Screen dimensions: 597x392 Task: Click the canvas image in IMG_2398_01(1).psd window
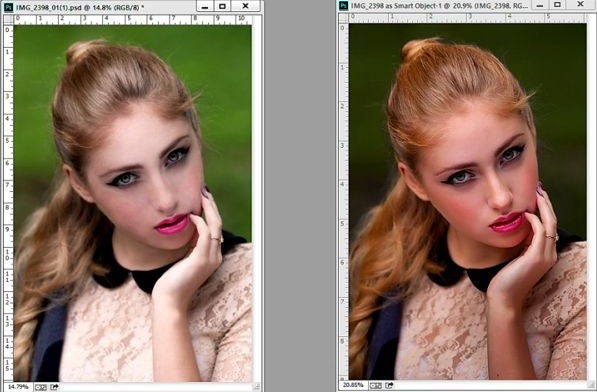tap(132, 203)
